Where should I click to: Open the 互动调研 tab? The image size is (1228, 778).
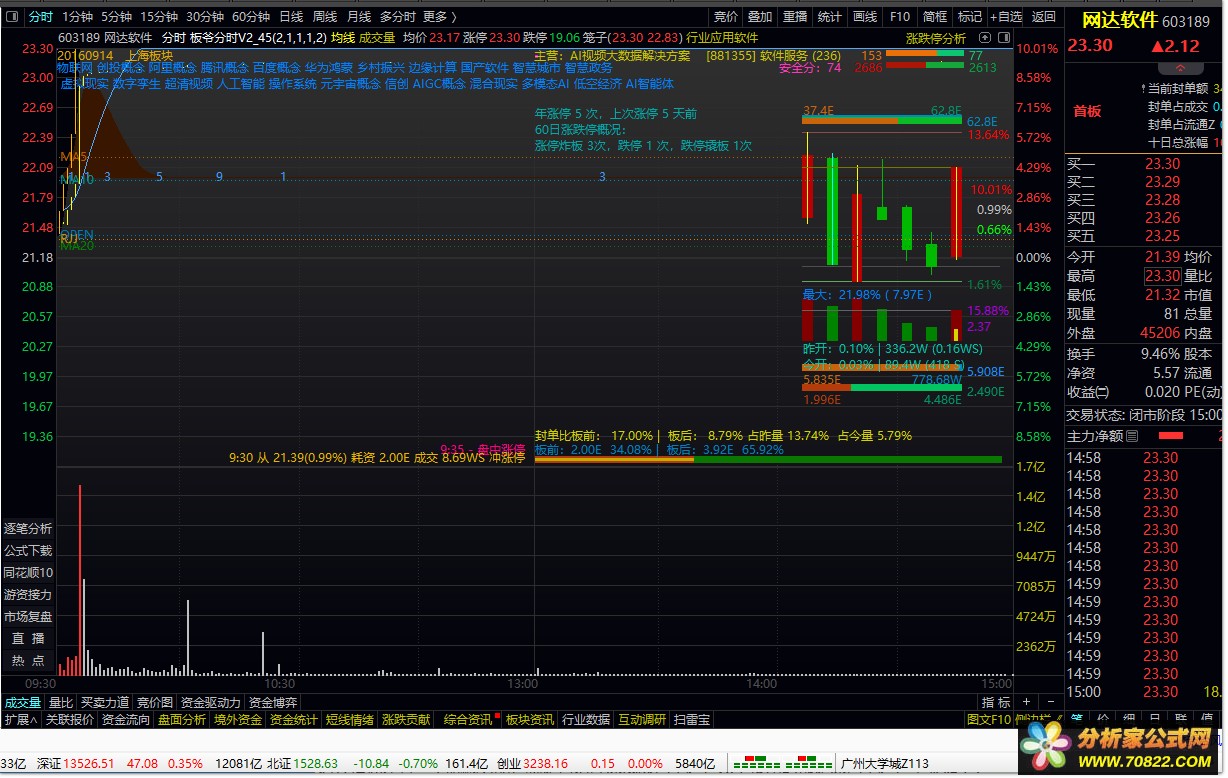click(642, 719)
